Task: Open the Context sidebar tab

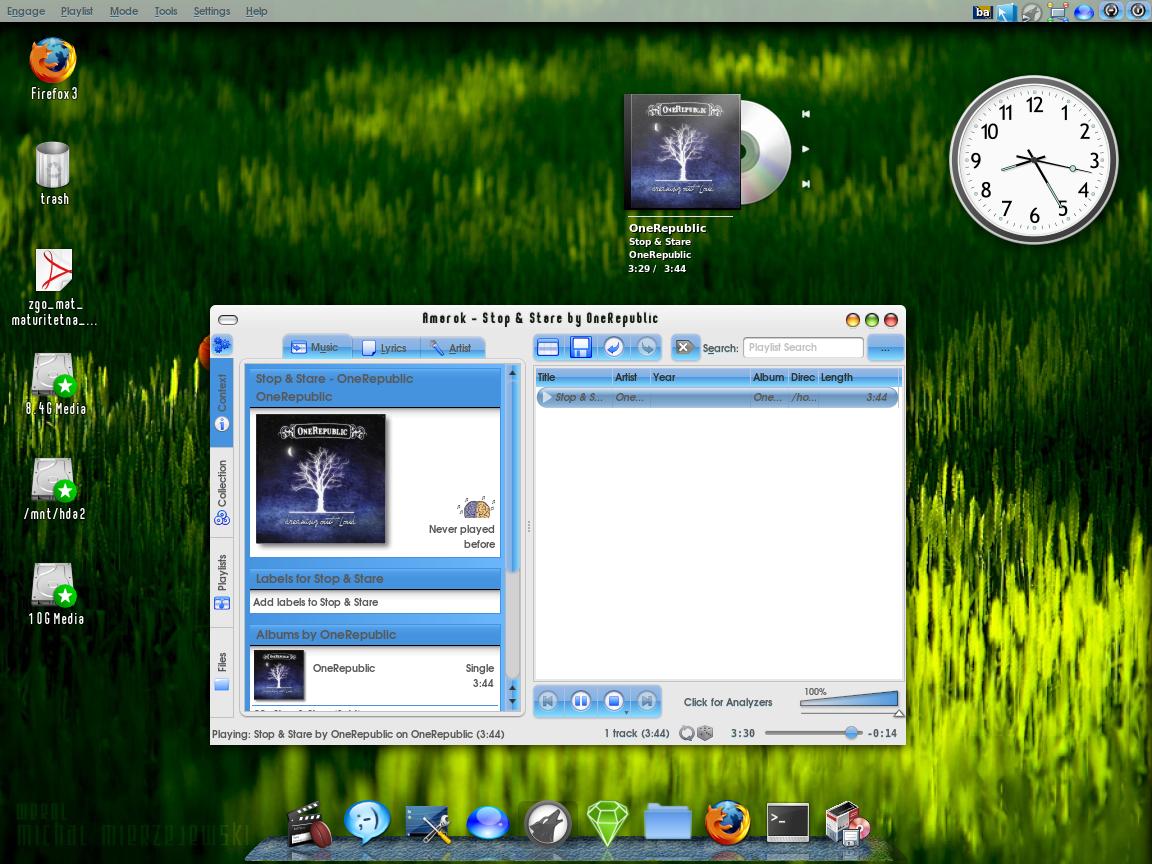Action: point(222,402)
